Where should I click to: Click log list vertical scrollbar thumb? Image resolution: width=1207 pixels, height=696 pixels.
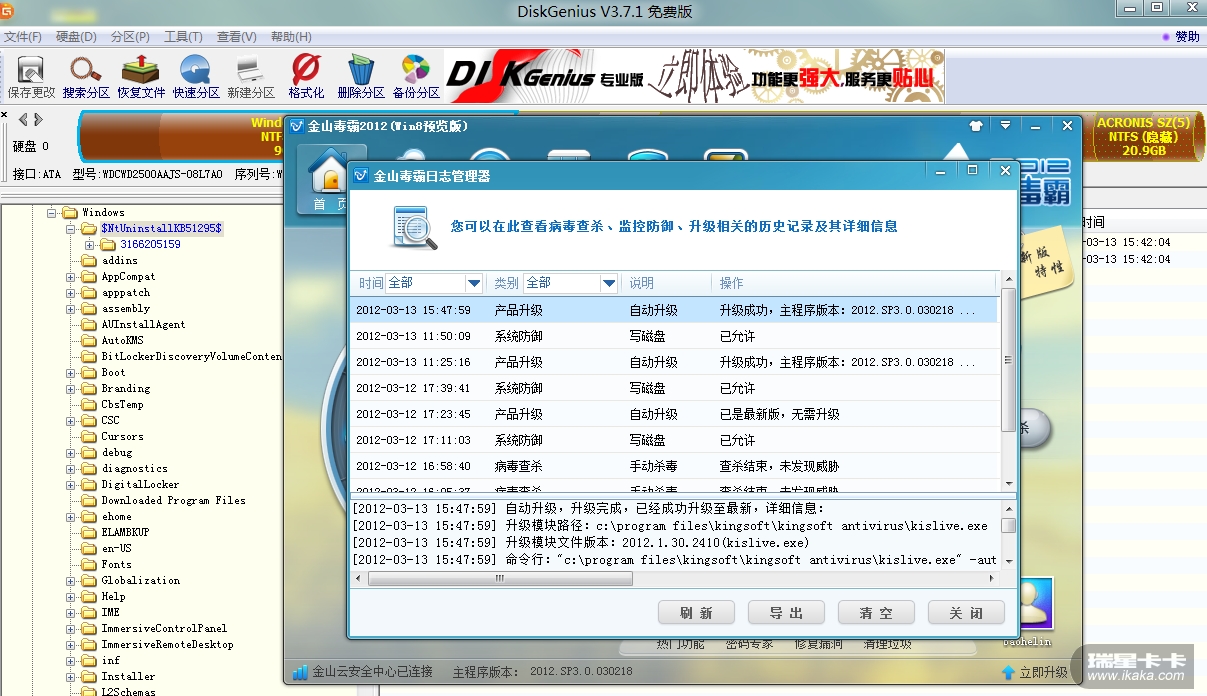coord(1008,358)
